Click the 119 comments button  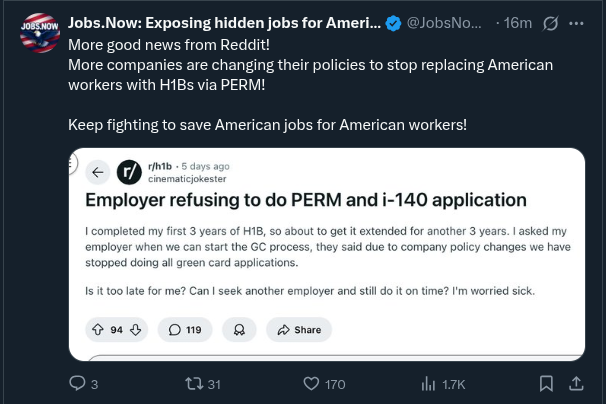(184, 329)
